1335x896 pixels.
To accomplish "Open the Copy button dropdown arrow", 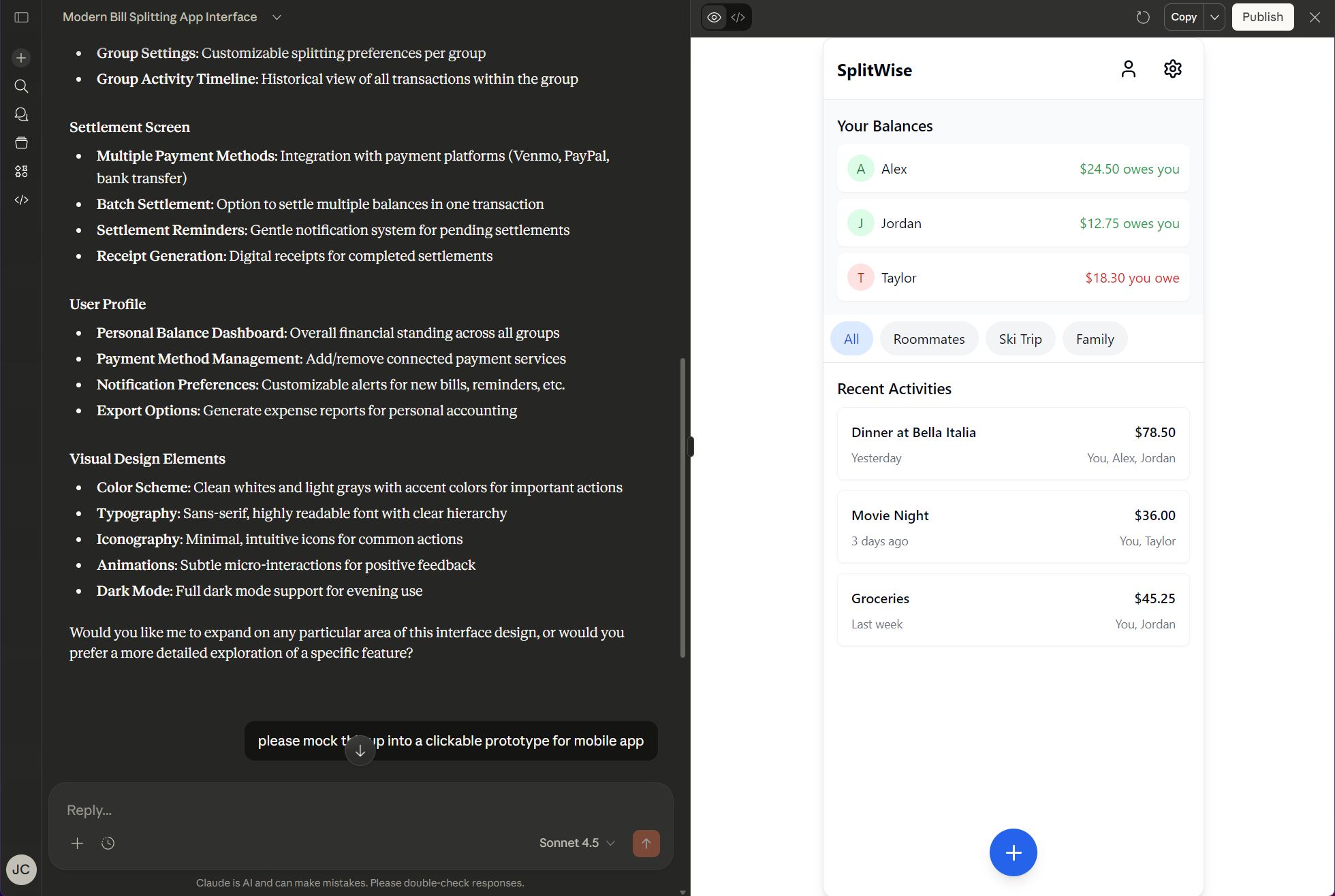I will [x=1214, y=17].
